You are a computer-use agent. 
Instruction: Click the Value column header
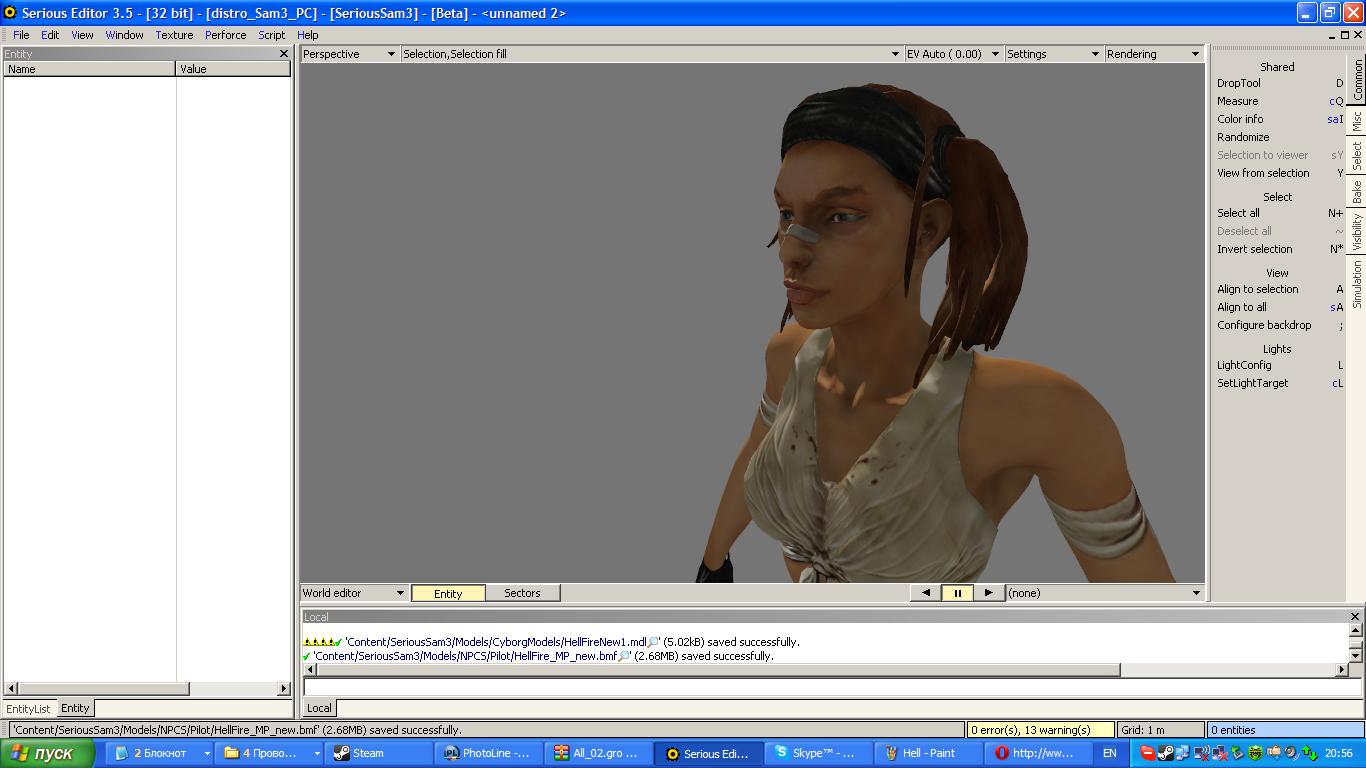(233, 69)
